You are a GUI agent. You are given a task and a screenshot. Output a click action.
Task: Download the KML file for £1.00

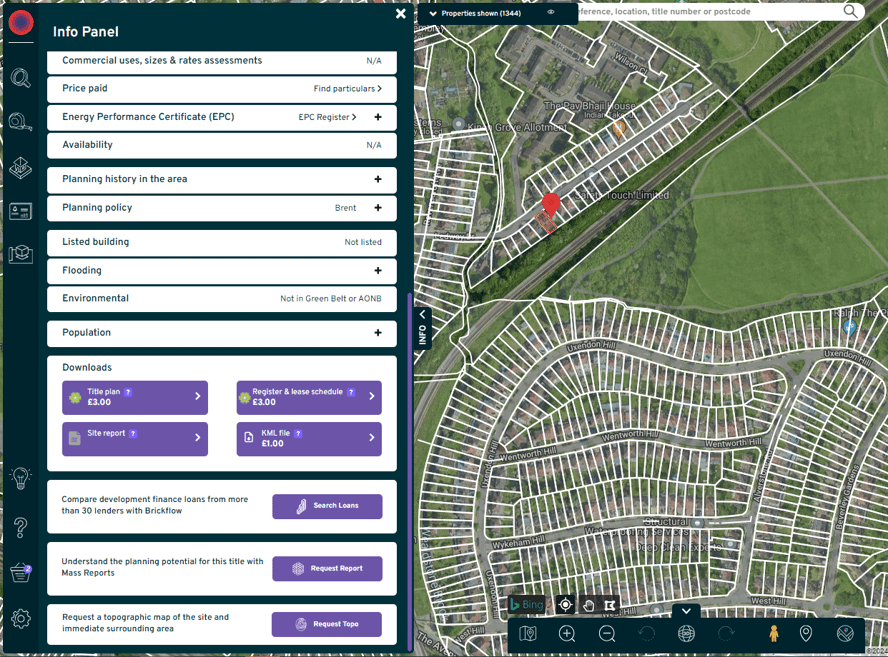click(x=309, y=438)
